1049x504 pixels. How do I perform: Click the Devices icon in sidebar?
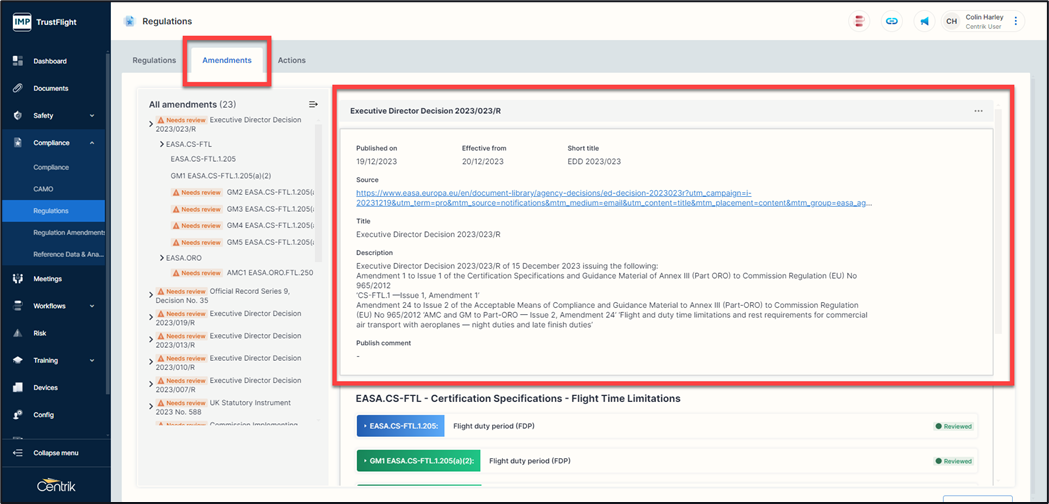pos(18,387)
